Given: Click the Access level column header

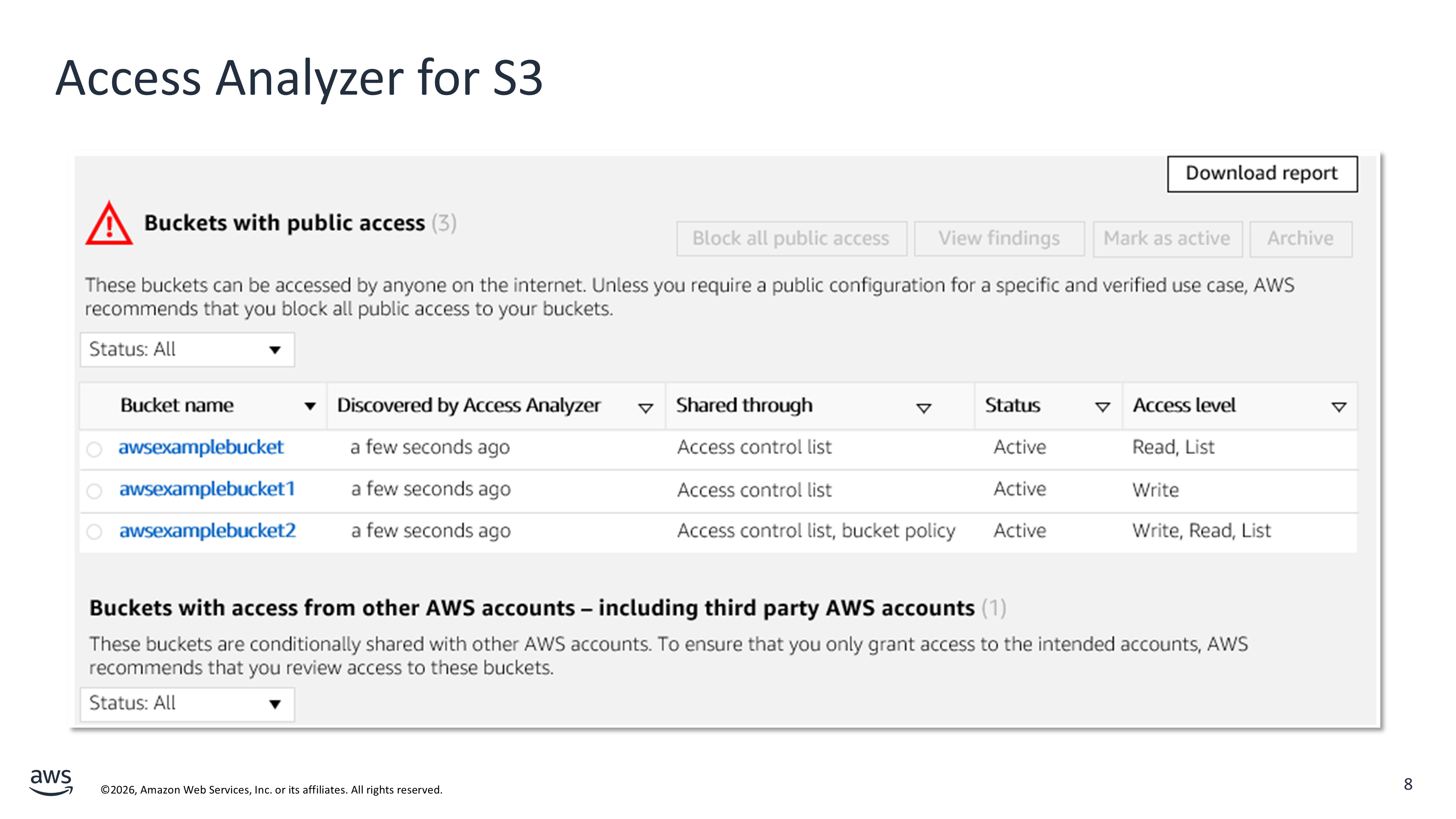Looking at the screenshot, I should click(1184, 406).
